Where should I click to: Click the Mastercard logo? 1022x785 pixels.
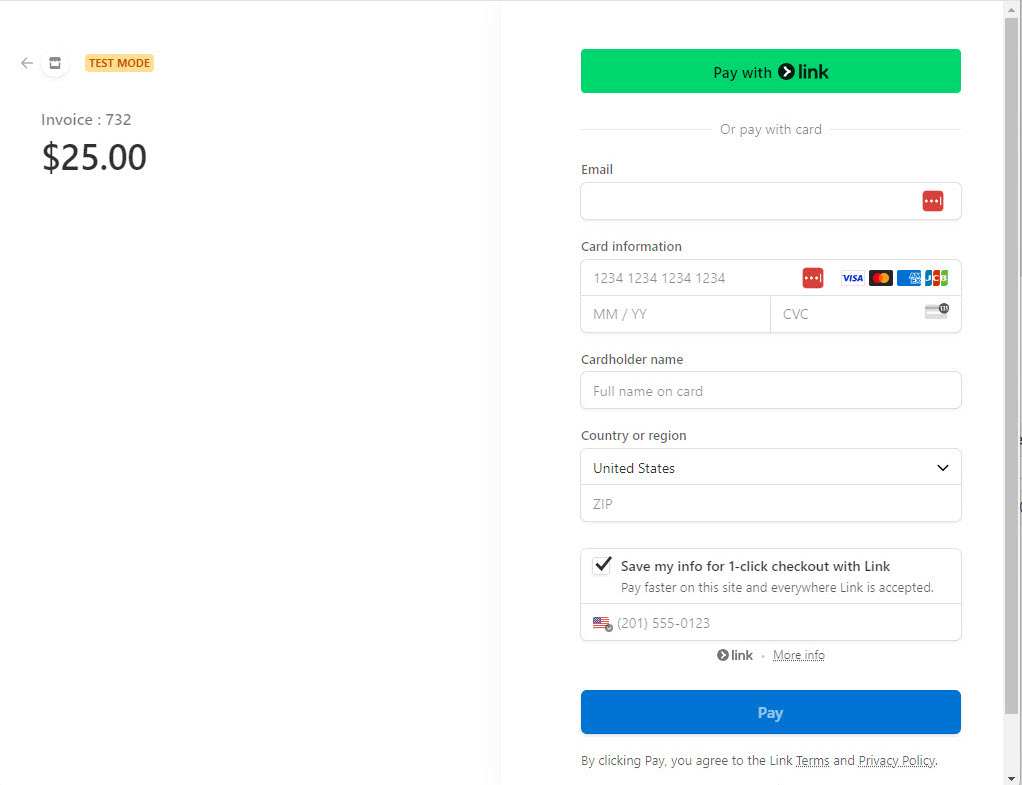pyautogui.click(x=881, y=278)
